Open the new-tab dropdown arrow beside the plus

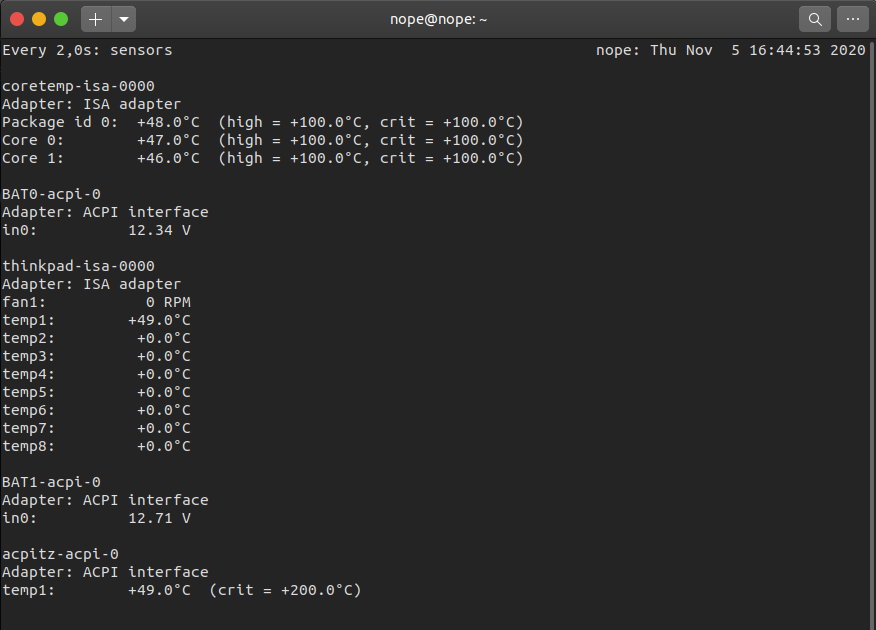122,19
